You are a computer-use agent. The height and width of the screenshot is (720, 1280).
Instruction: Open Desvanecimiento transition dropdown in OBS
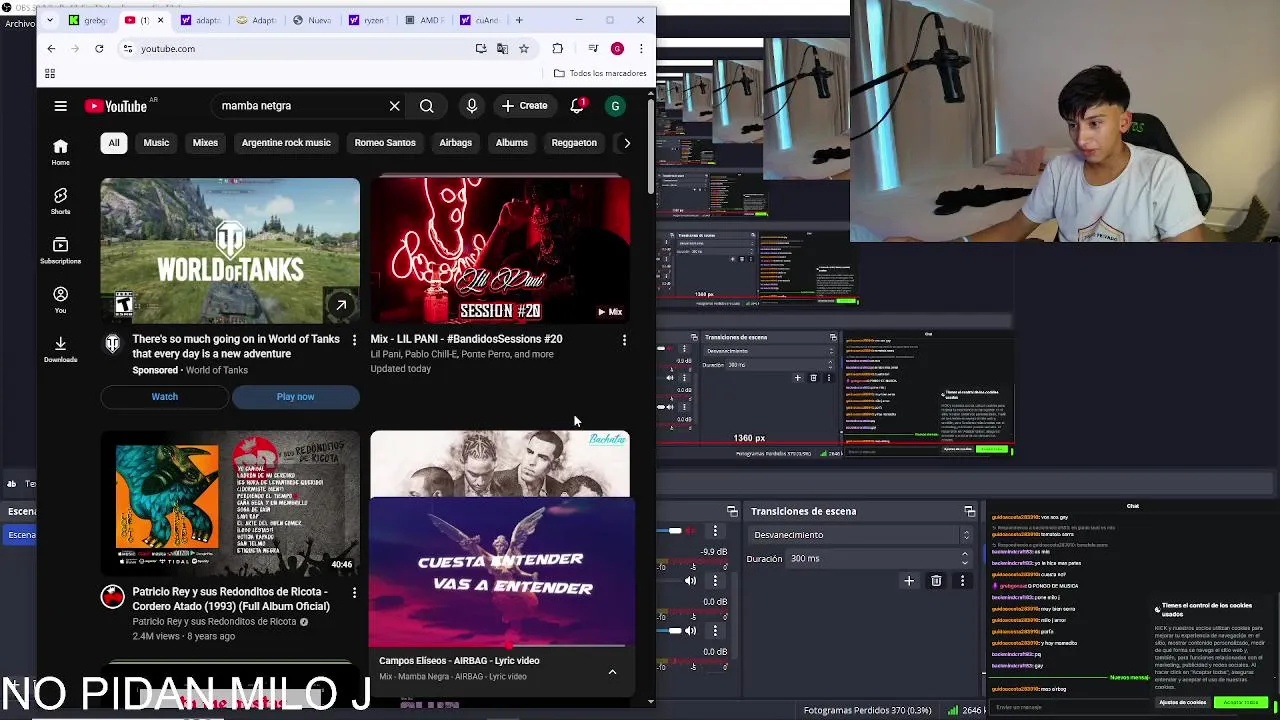860,535
